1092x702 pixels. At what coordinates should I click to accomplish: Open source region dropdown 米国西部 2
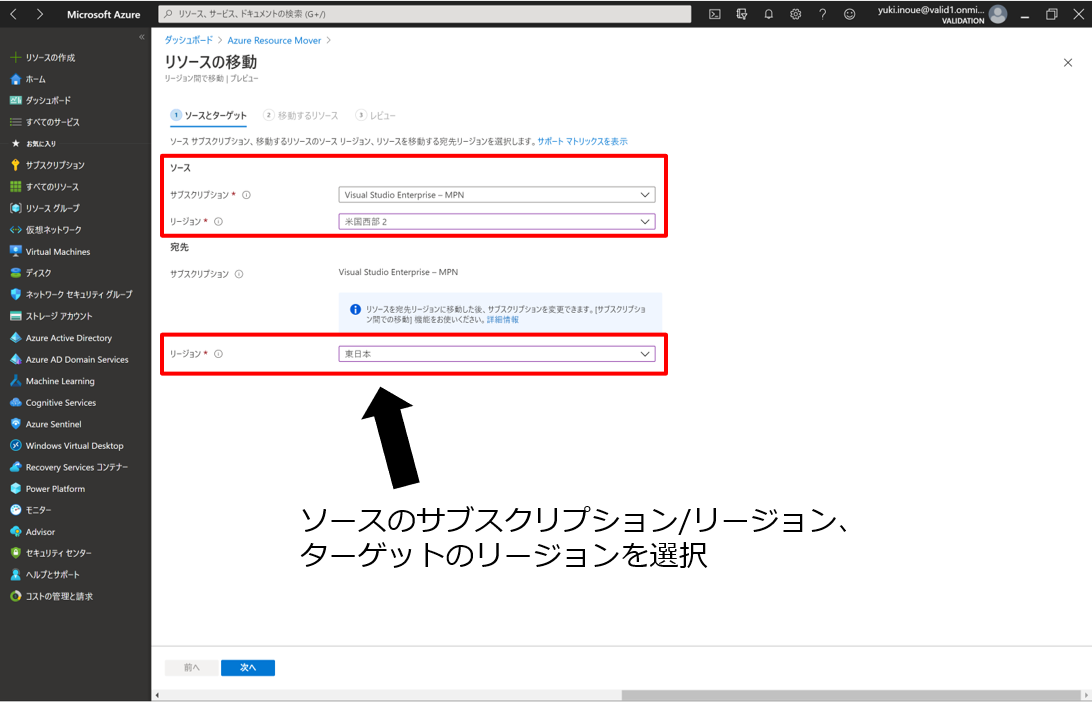click(497, 221)
